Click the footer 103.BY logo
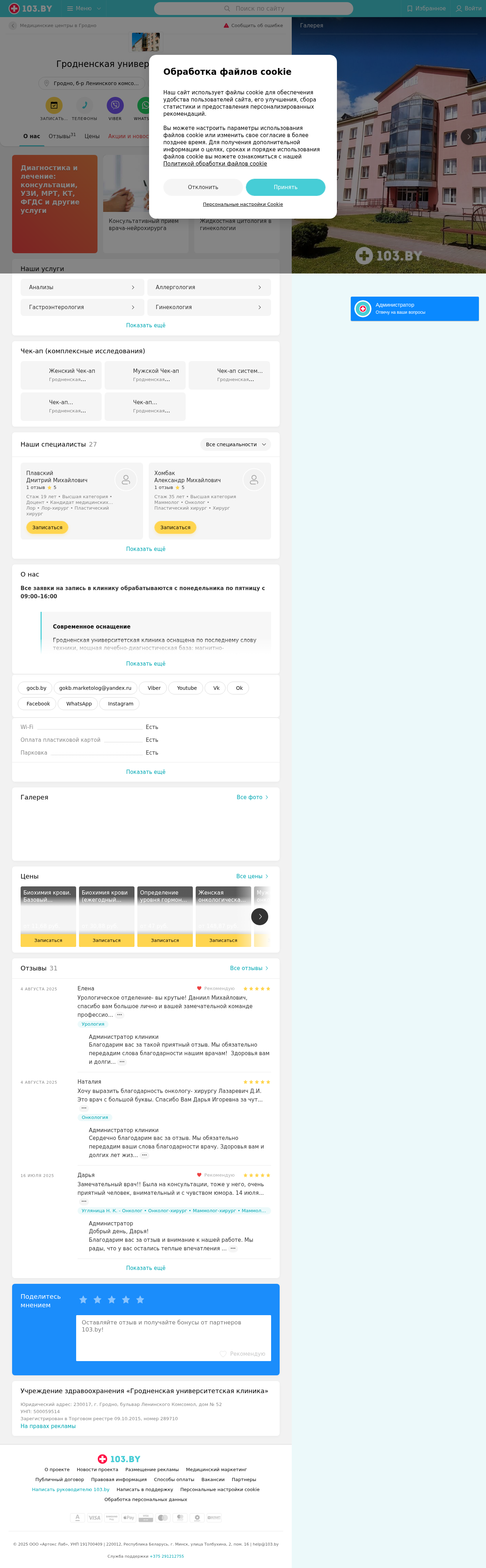 (119, 1459)
